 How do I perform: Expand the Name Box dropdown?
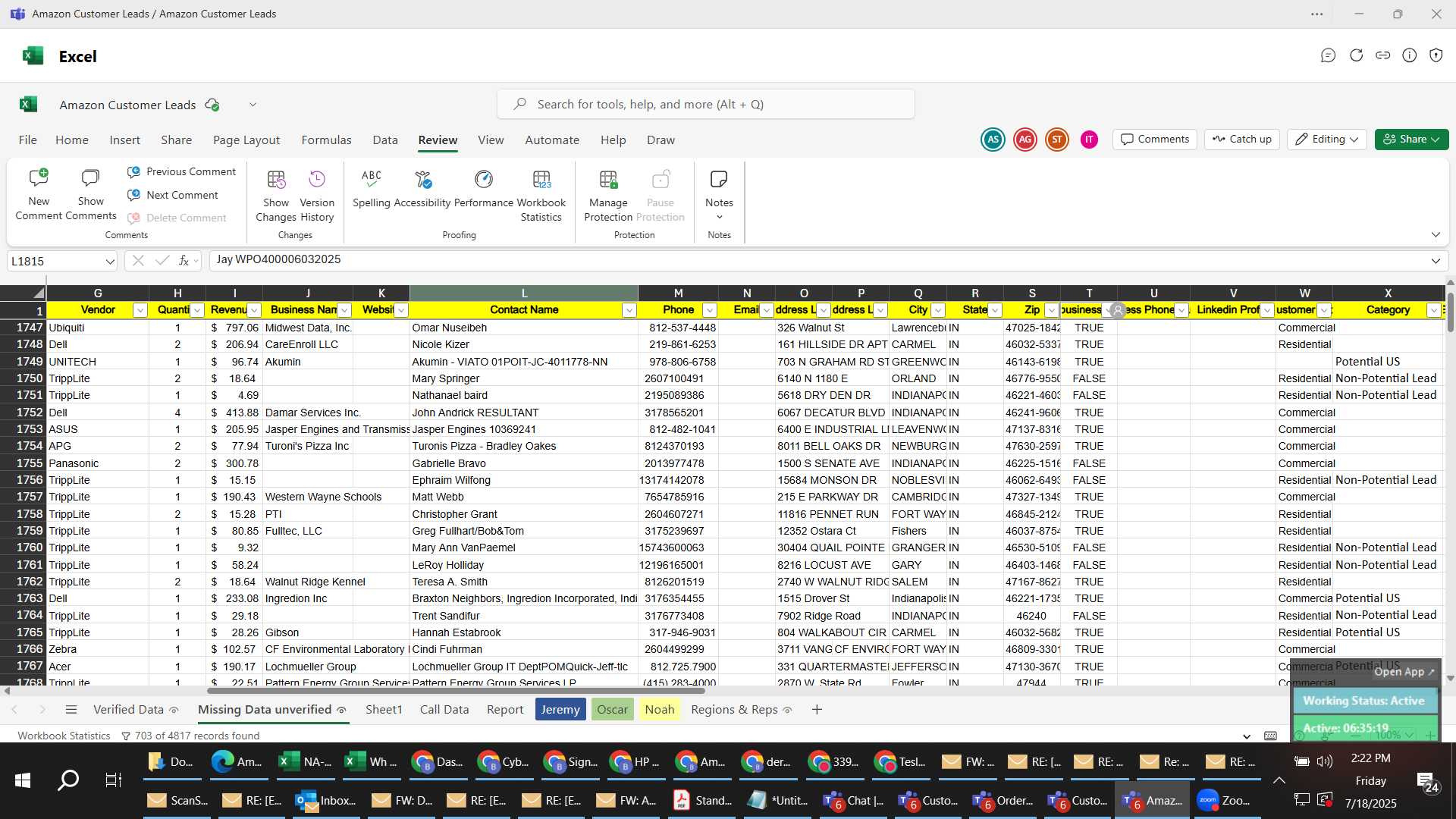tap(110, 262)
